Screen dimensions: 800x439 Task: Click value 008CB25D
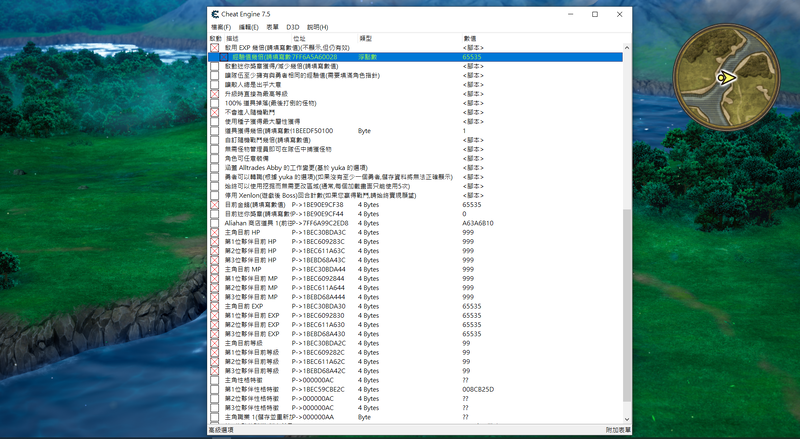[x=478, y=389]
